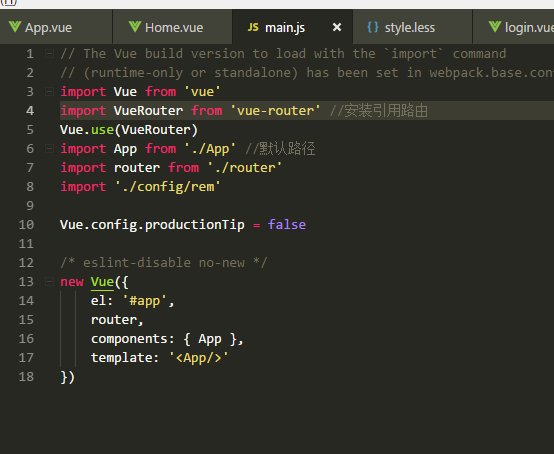This screenshot has height=454, width=554.
Task: Collapse the import fold at line 3
Action: click(49, 92)
